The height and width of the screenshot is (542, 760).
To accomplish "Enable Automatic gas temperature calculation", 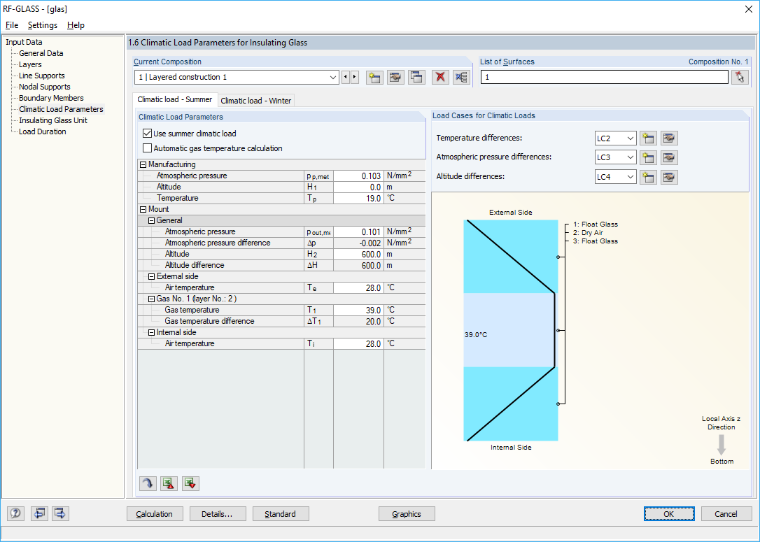I will tap(147, 148).
